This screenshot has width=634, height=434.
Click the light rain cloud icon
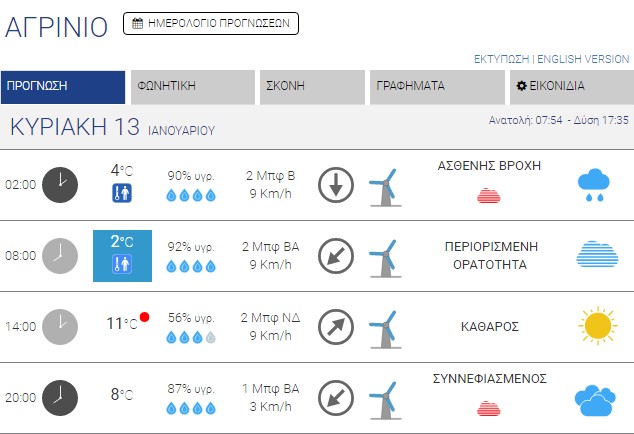594,185
